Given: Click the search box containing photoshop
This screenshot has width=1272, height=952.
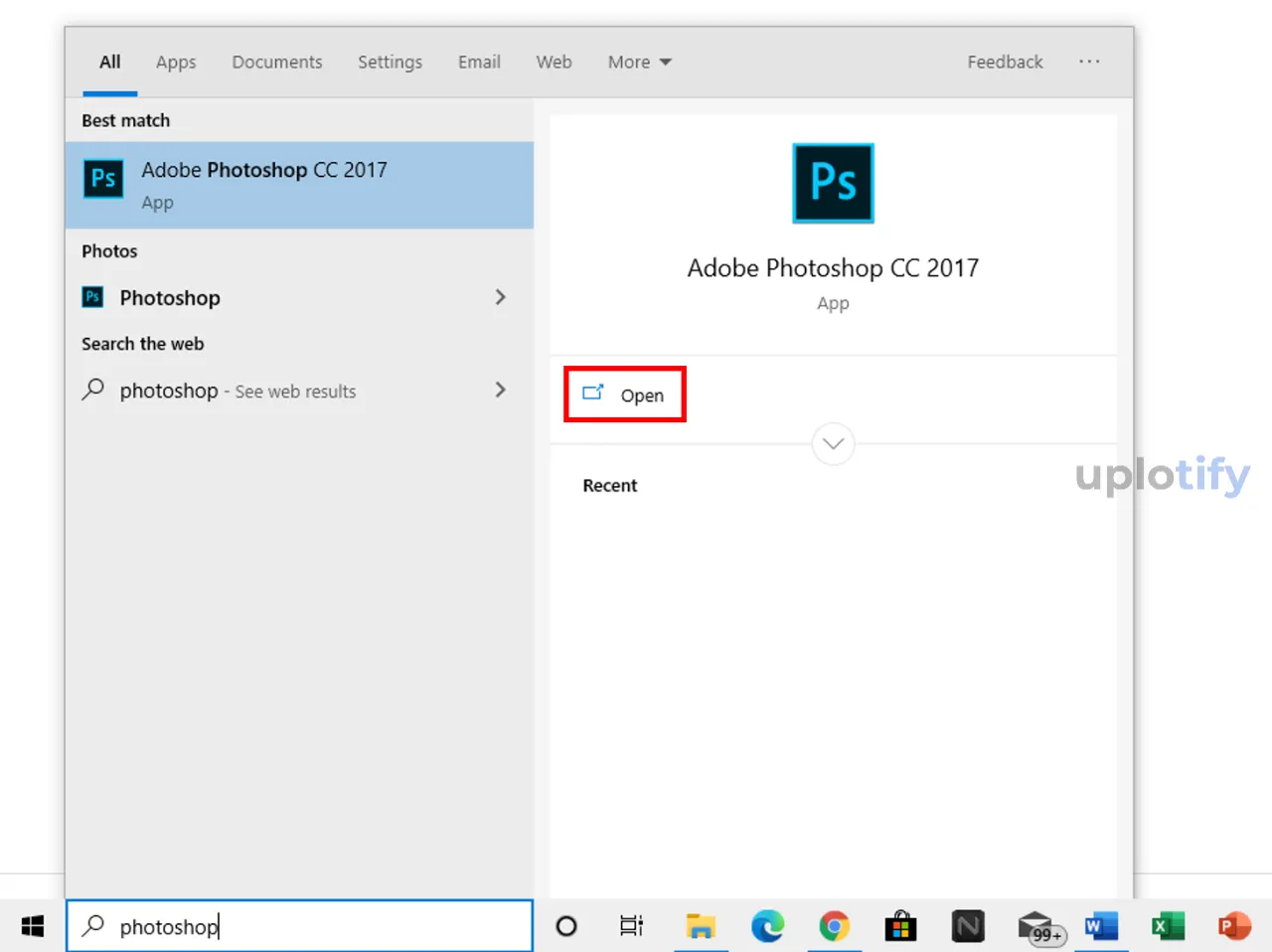Looking at the screenshot, I should point(299,926).
